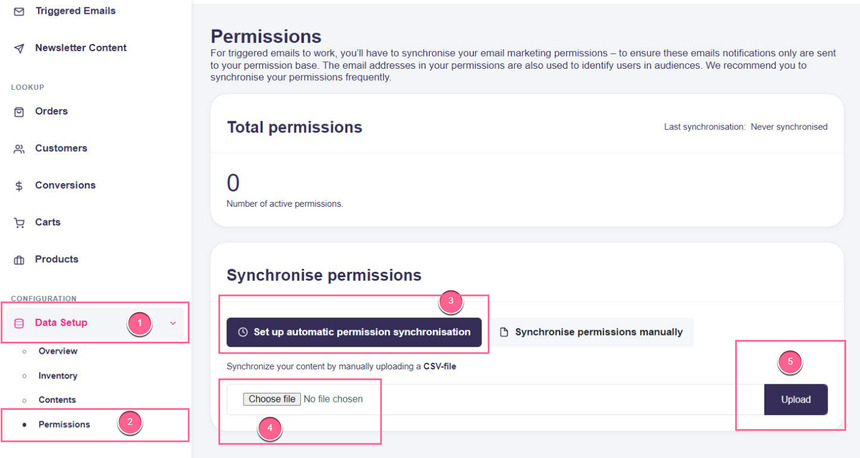Viewport: 860px width, 458px height.
Task: Click the Choose file button
Action: pos(272,399)
